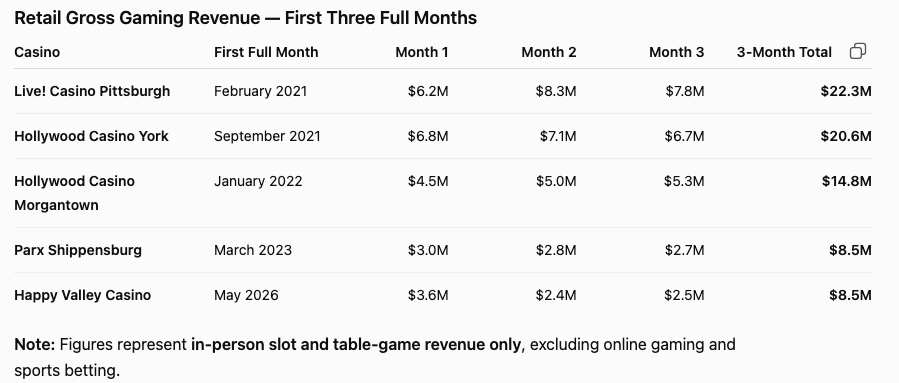Click the $8.3M Month 2 cell
The image size is (899, 383).
tap(556, 91)
